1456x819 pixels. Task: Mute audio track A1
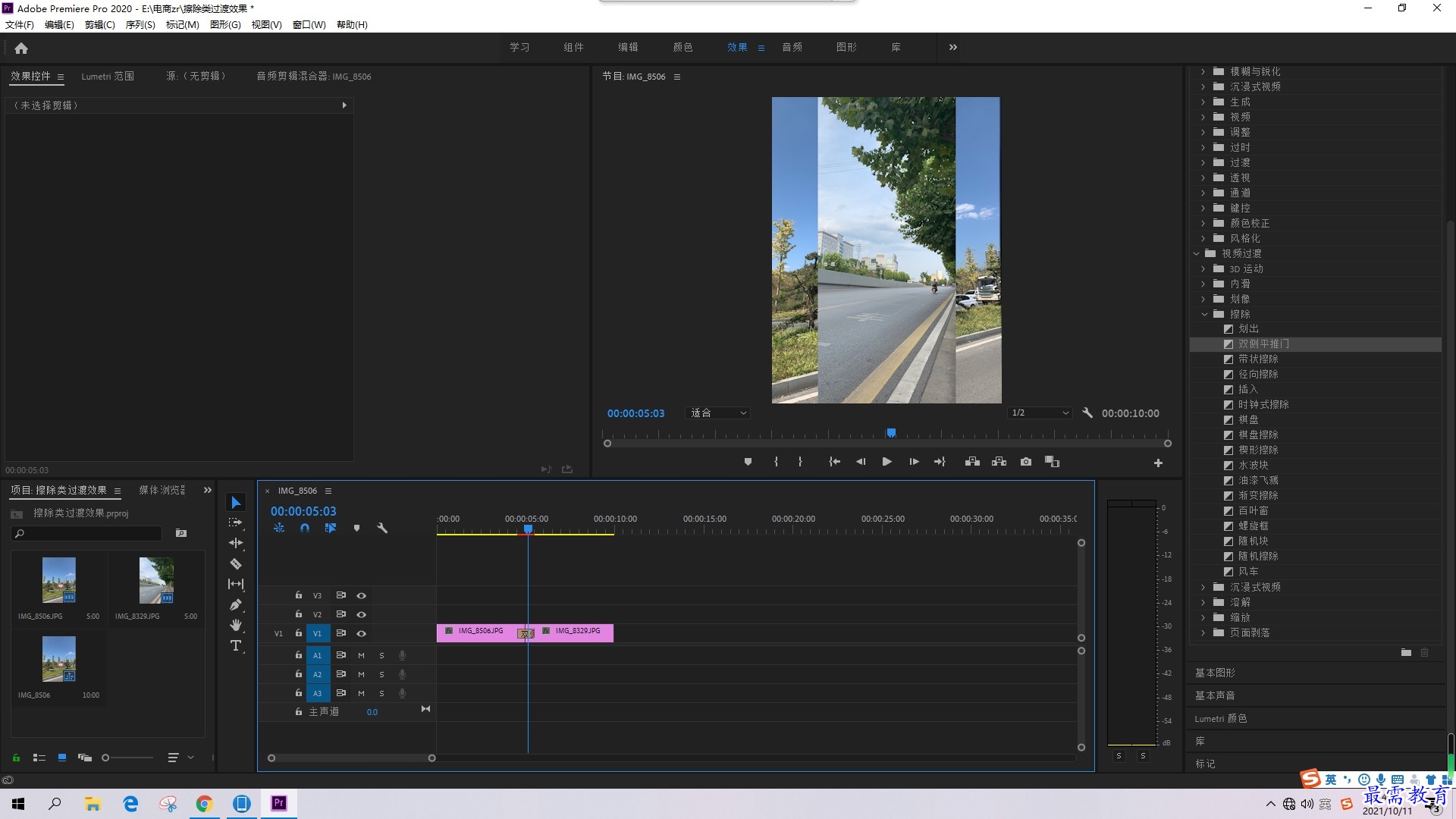click(361, 655)
